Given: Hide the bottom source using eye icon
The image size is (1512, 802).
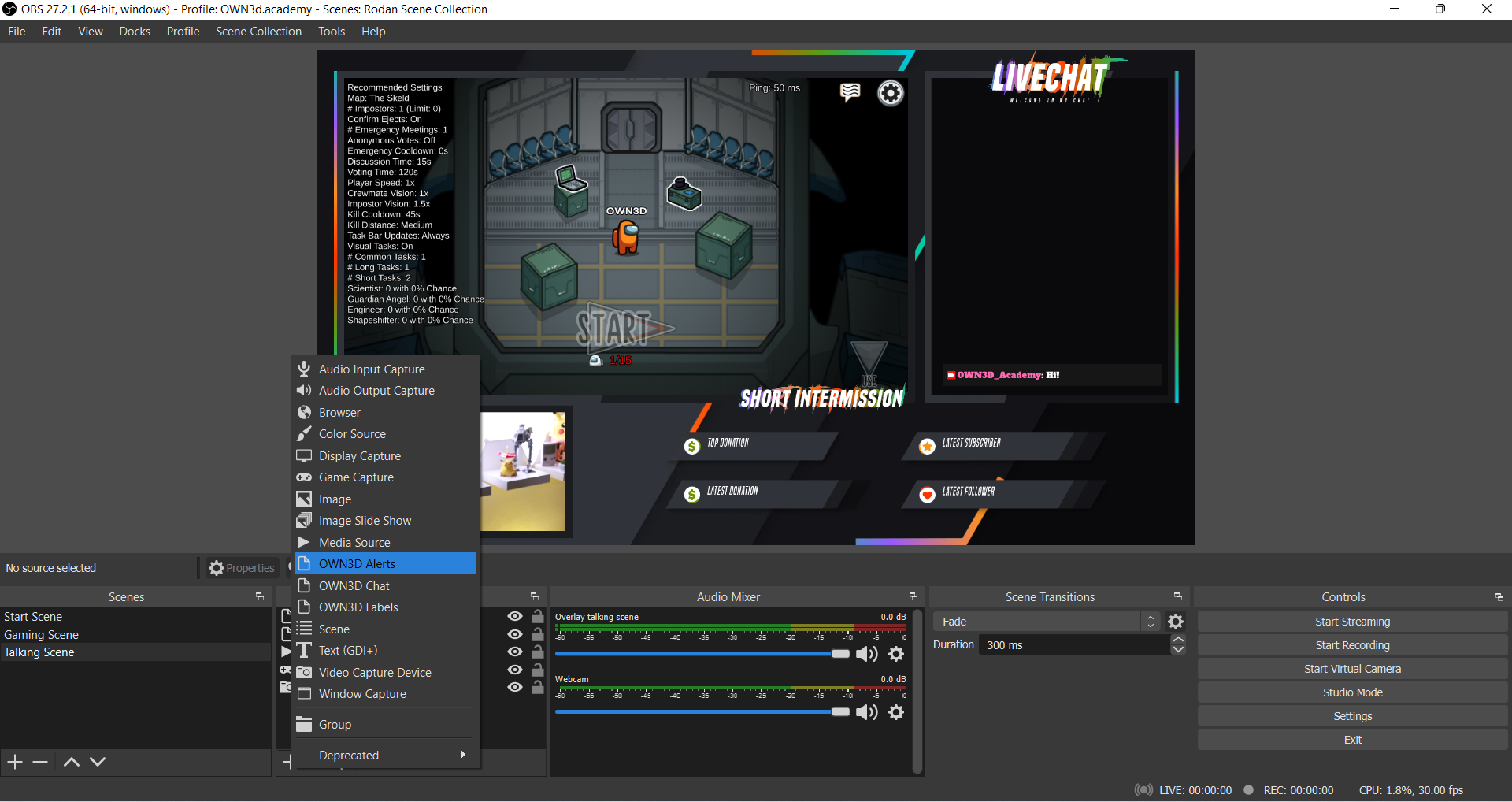Looking at the screenshot, I should tap(515, 687).
